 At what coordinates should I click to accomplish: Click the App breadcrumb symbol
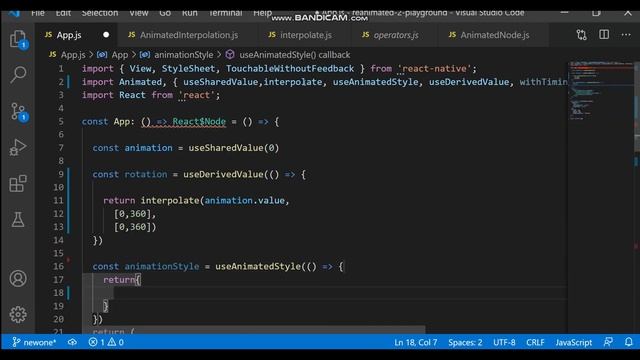click(113, 55)
